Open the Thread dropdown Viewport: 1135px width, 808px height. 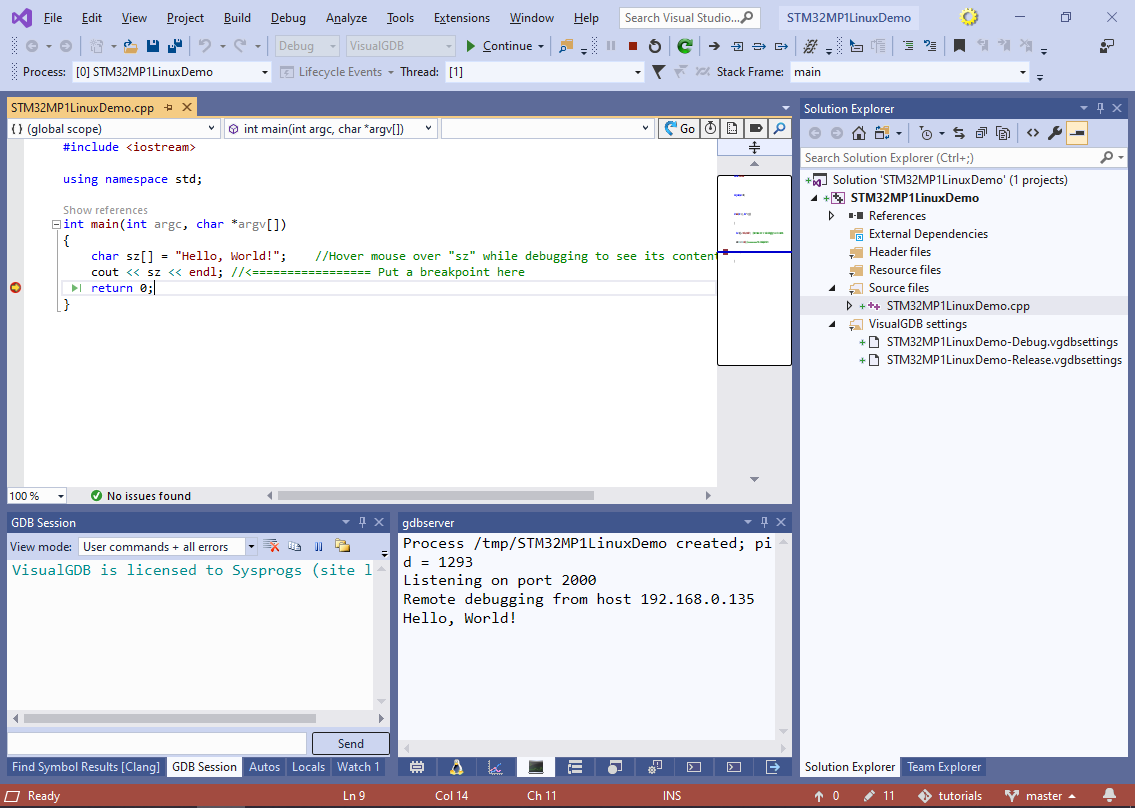pos(638,72)
